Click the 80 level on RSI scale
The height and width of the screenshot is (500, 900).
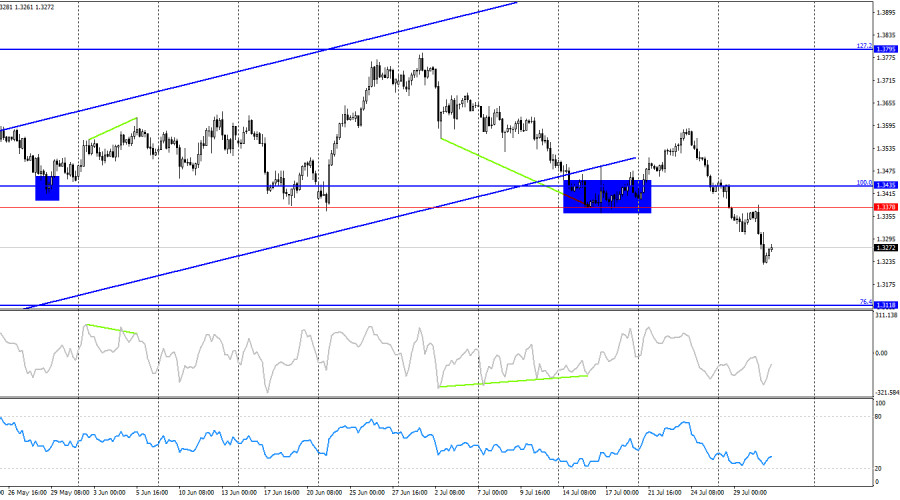(878, 417)
